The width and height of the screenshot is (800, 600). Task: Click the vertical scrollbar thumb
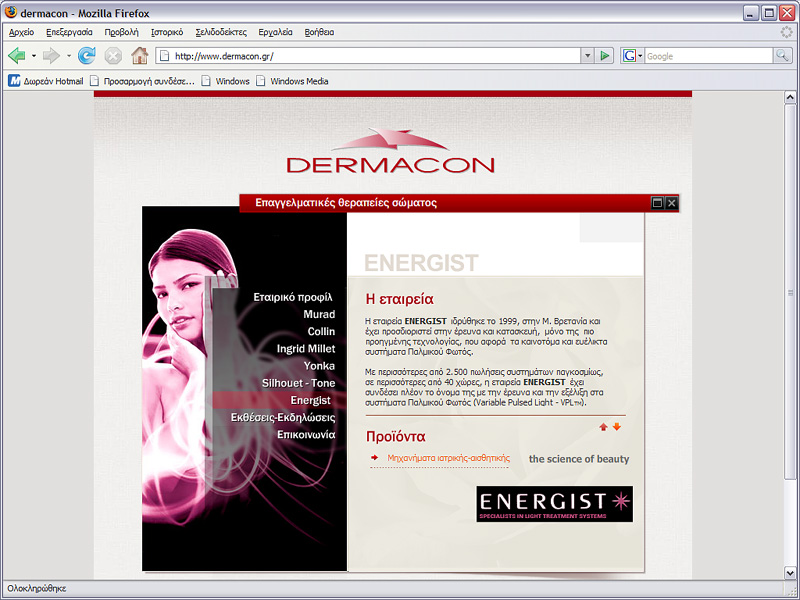[790, 291]
